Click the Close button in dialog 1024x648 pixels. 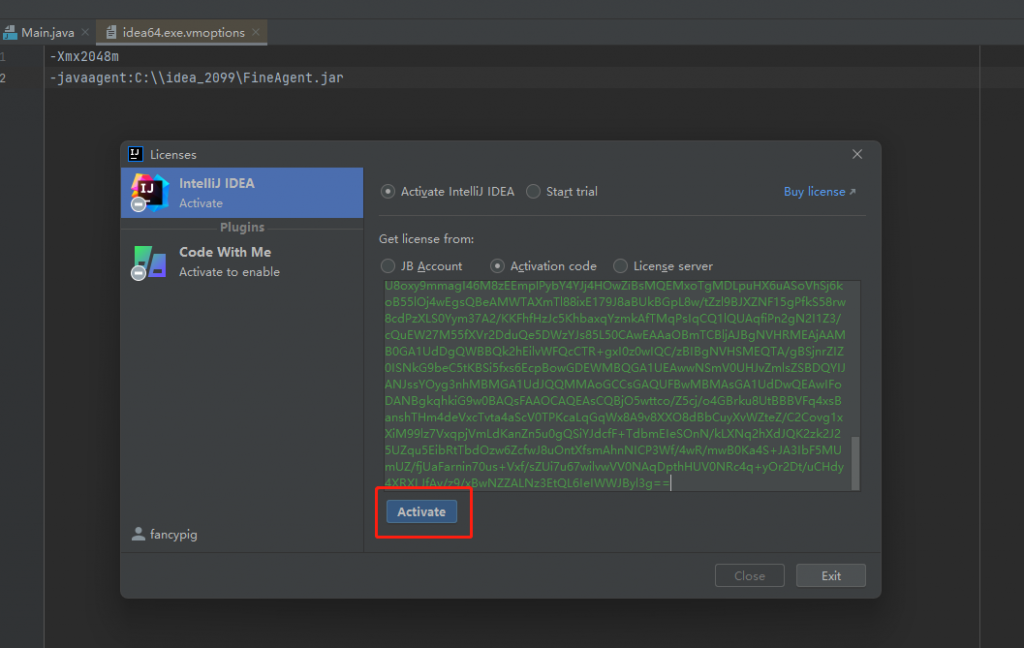749,575
